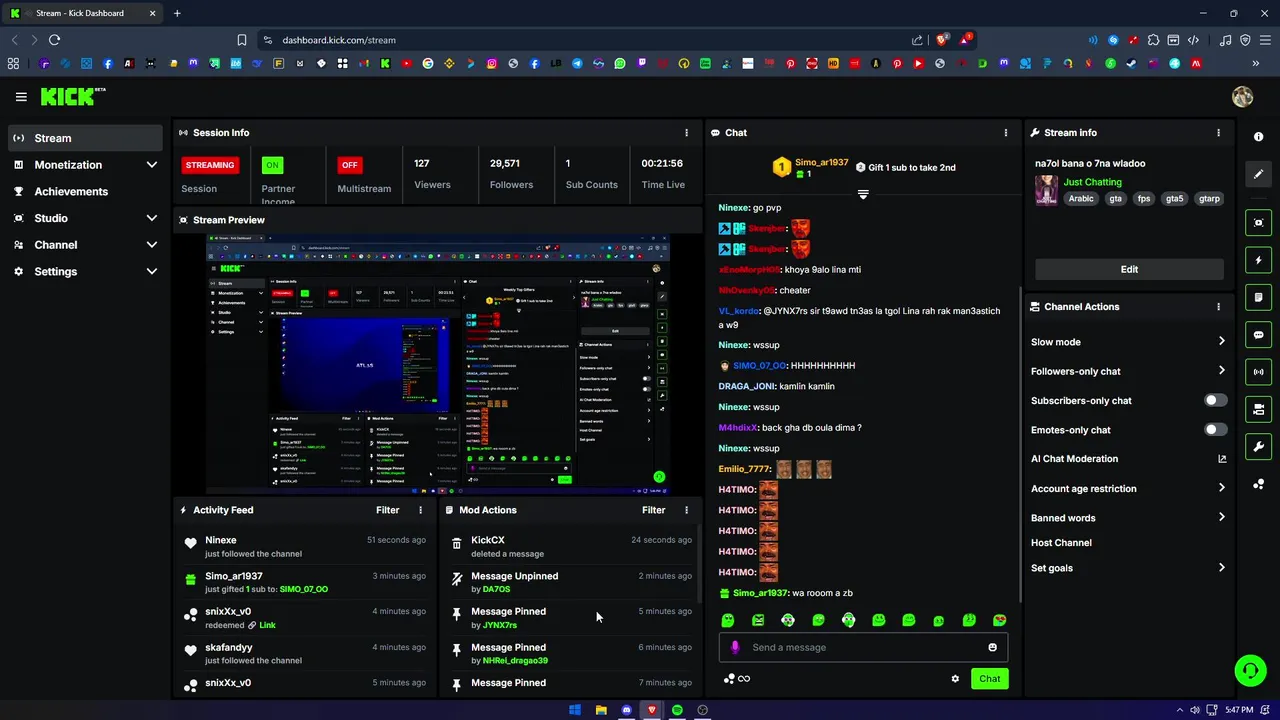
Task: Open Windows Start menu on taskbar
Action: click(575, 710)
